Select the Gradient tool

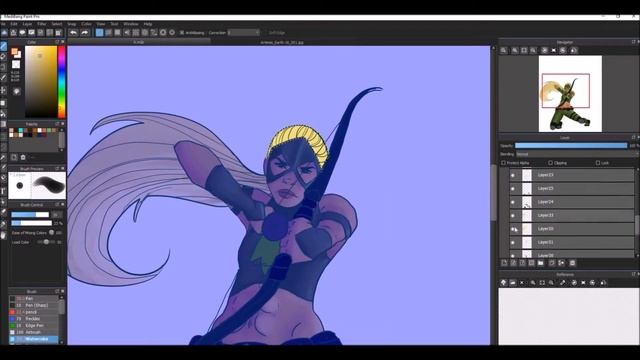3,124
